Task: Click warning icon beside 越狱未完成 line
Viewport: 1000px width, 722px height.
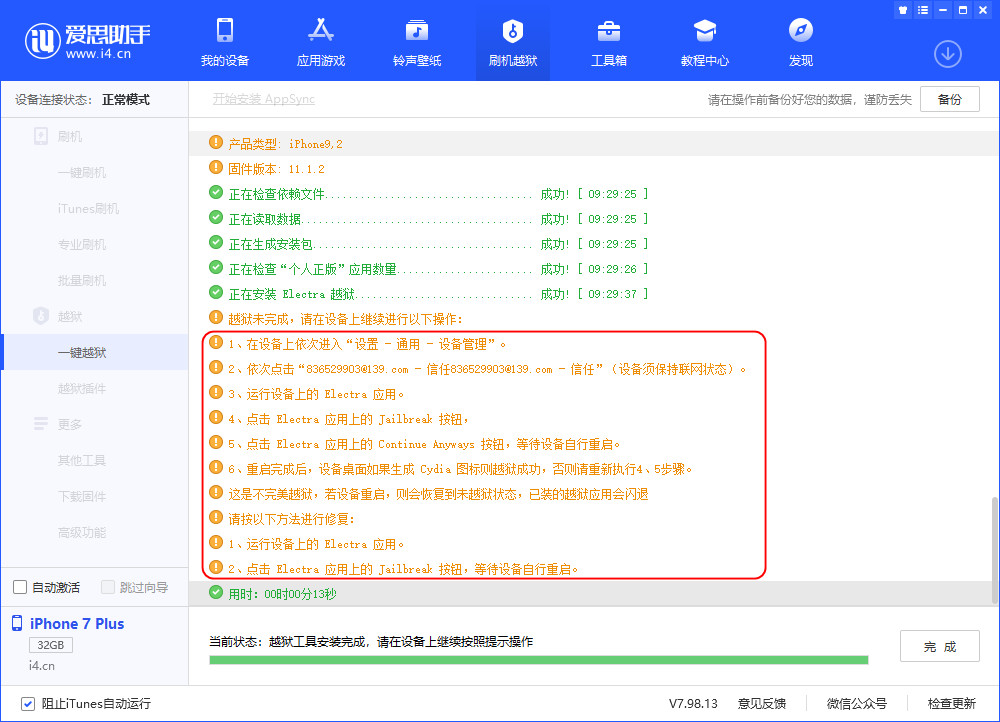Action: click(216, 317)
